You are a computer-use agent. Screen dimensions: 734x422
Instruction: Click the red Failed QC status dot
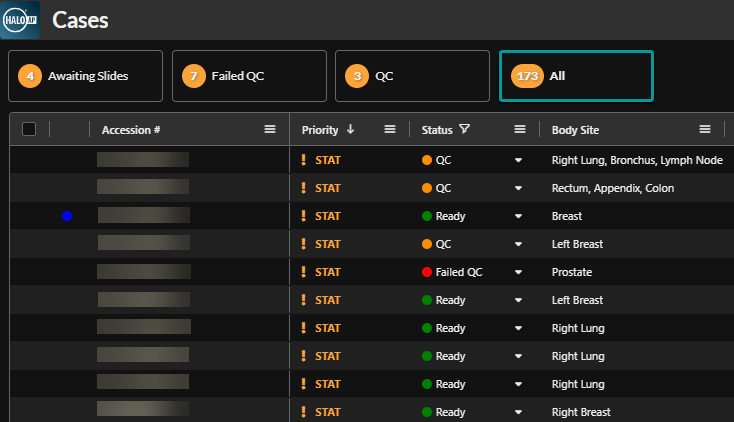[427, 272]
